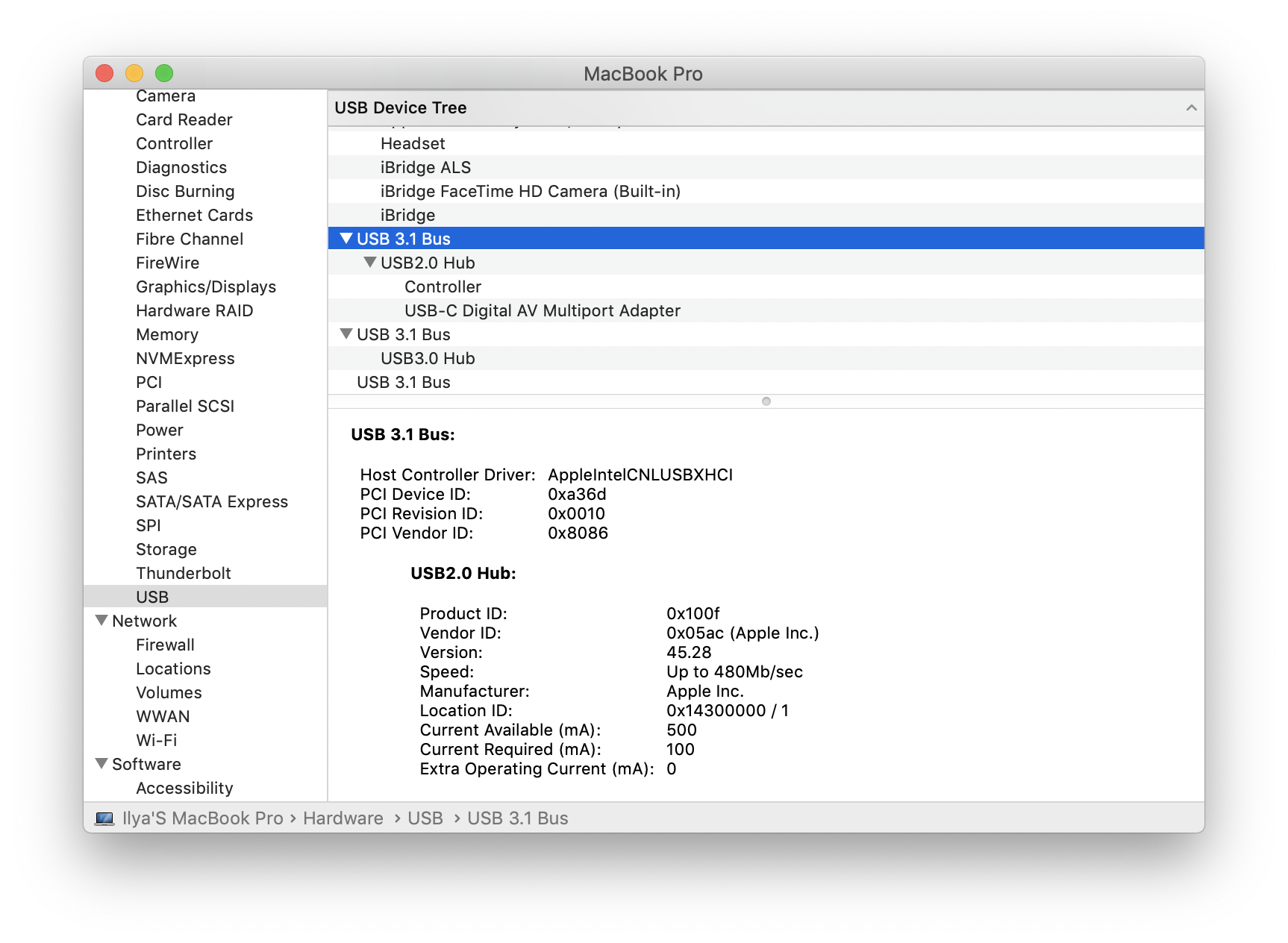Viewport: 1288px width, 943px height.
Task: Click Ilya'S MacBook Pro in path bar
Action: [203, 818]
